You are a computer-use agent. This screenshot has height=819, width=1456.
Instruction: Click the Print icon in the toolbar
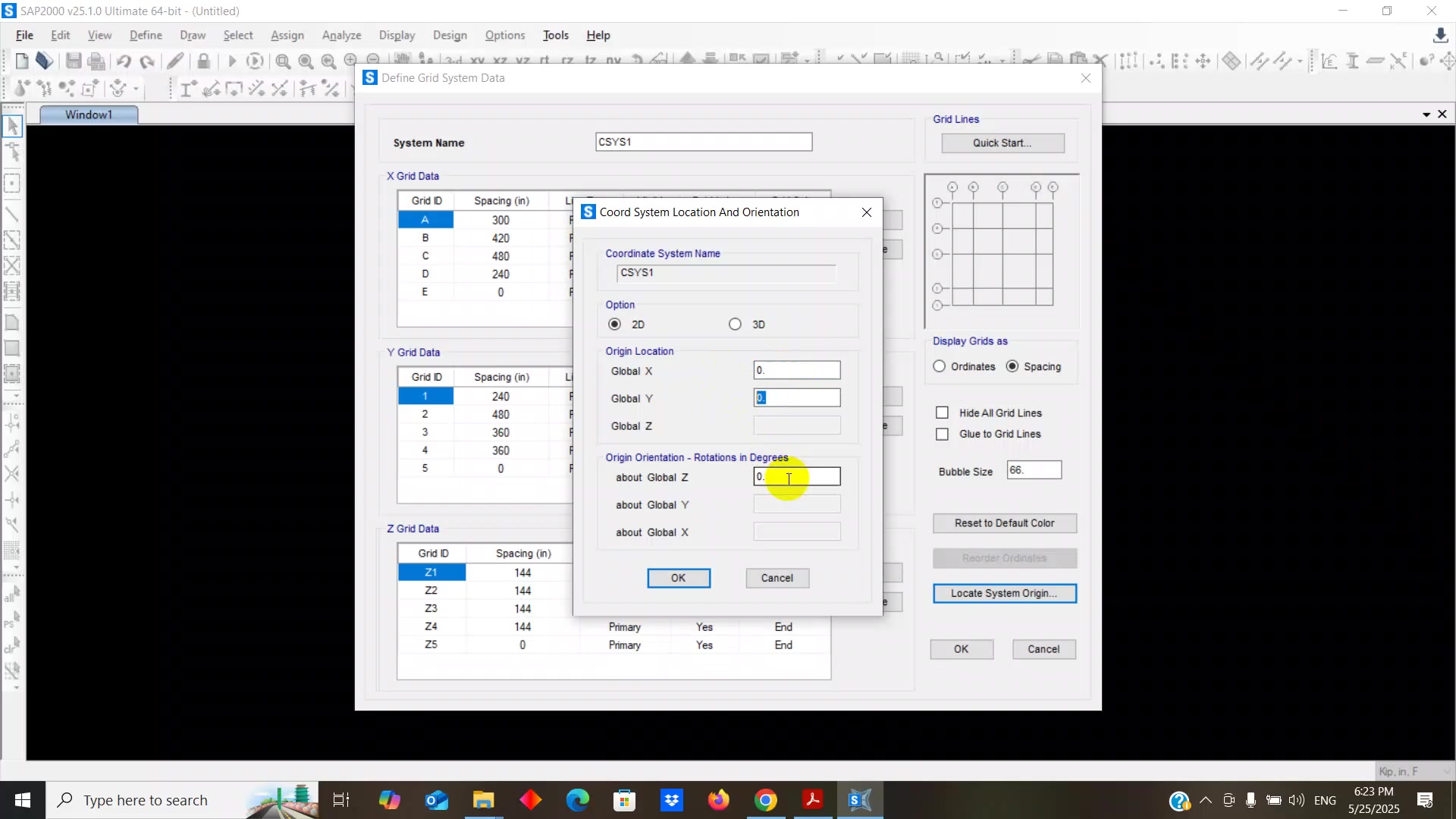(x=96, y=61)
